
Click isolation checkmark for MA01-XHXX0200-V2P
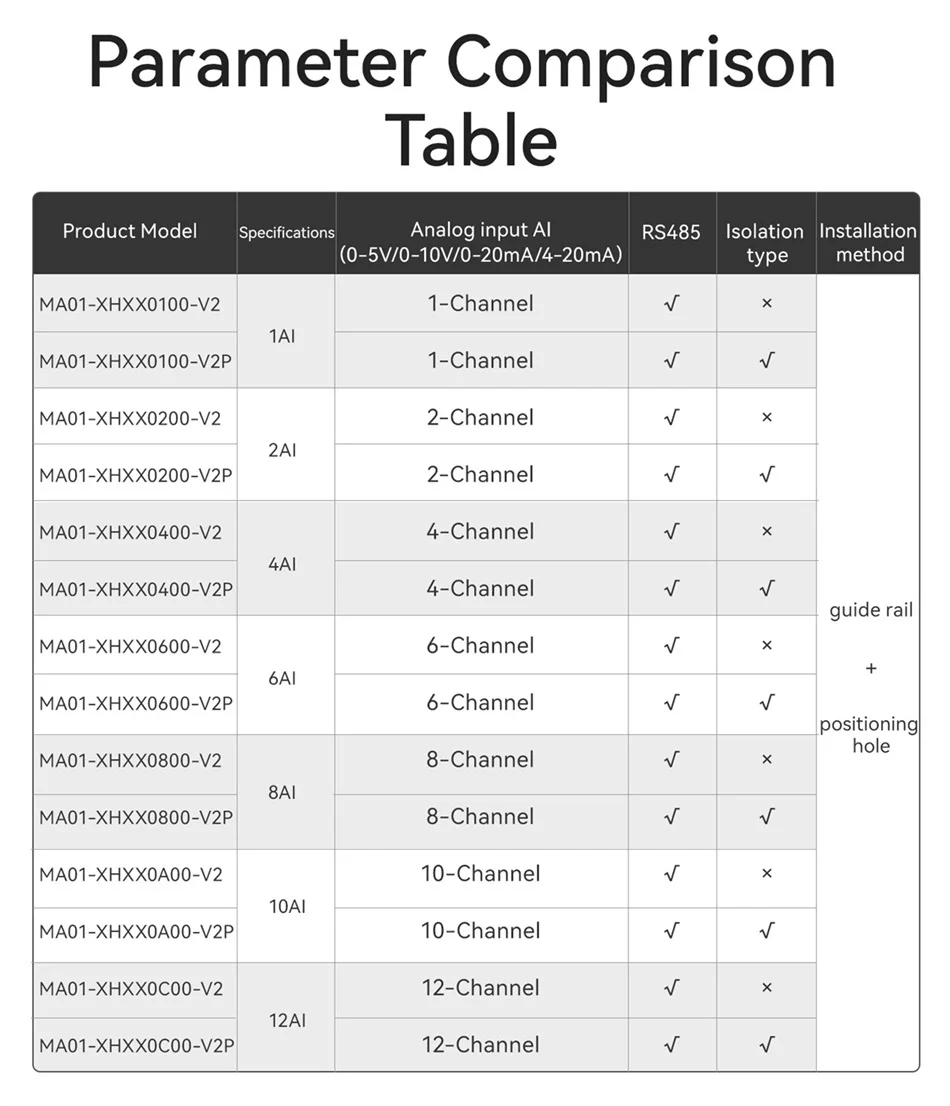coord(767,474)
